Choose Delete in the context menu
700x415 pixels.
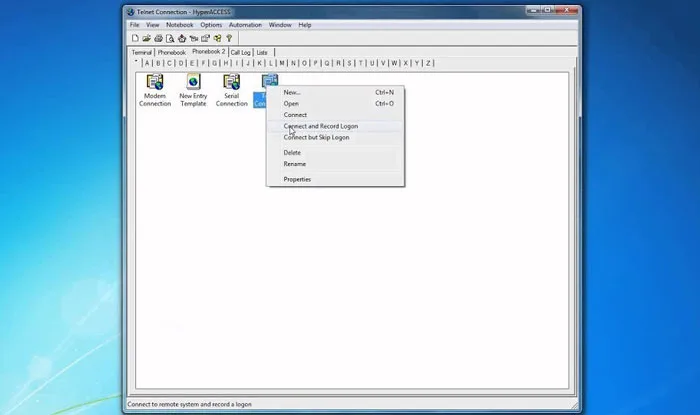pyautogui.click(x=336, y=153)
